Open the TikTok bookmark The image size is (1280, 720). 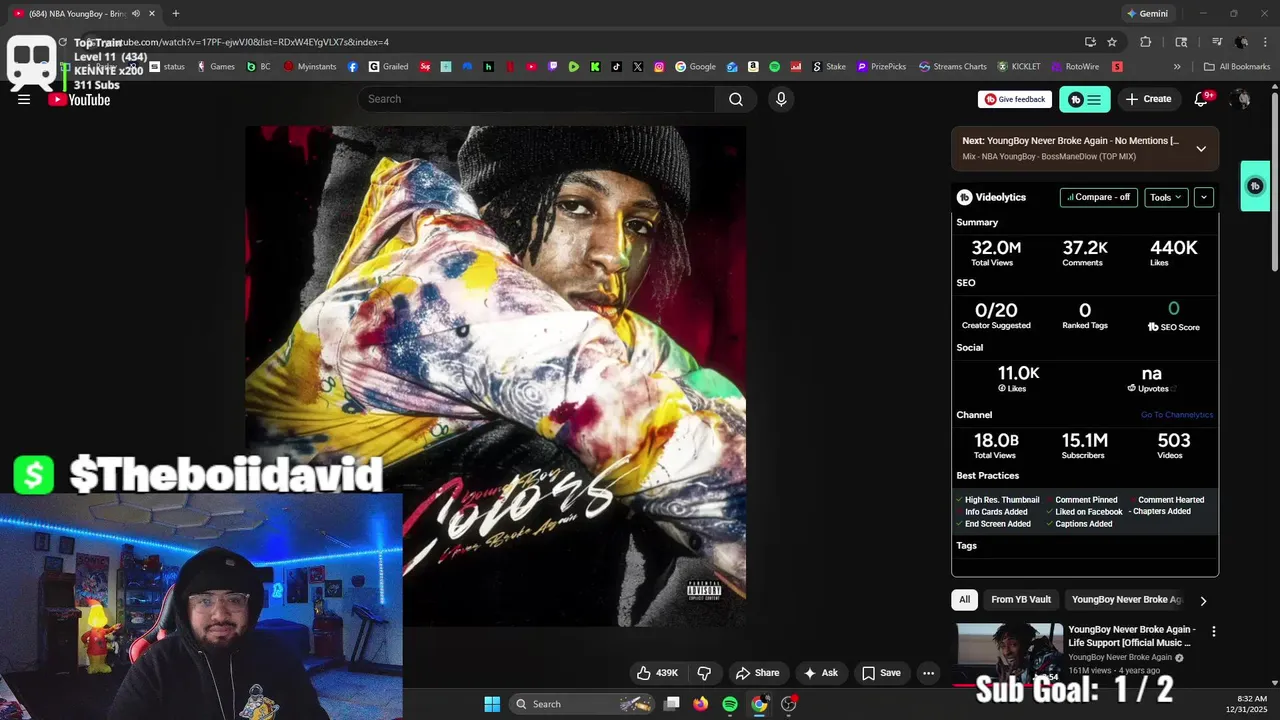tap(616, 67)
